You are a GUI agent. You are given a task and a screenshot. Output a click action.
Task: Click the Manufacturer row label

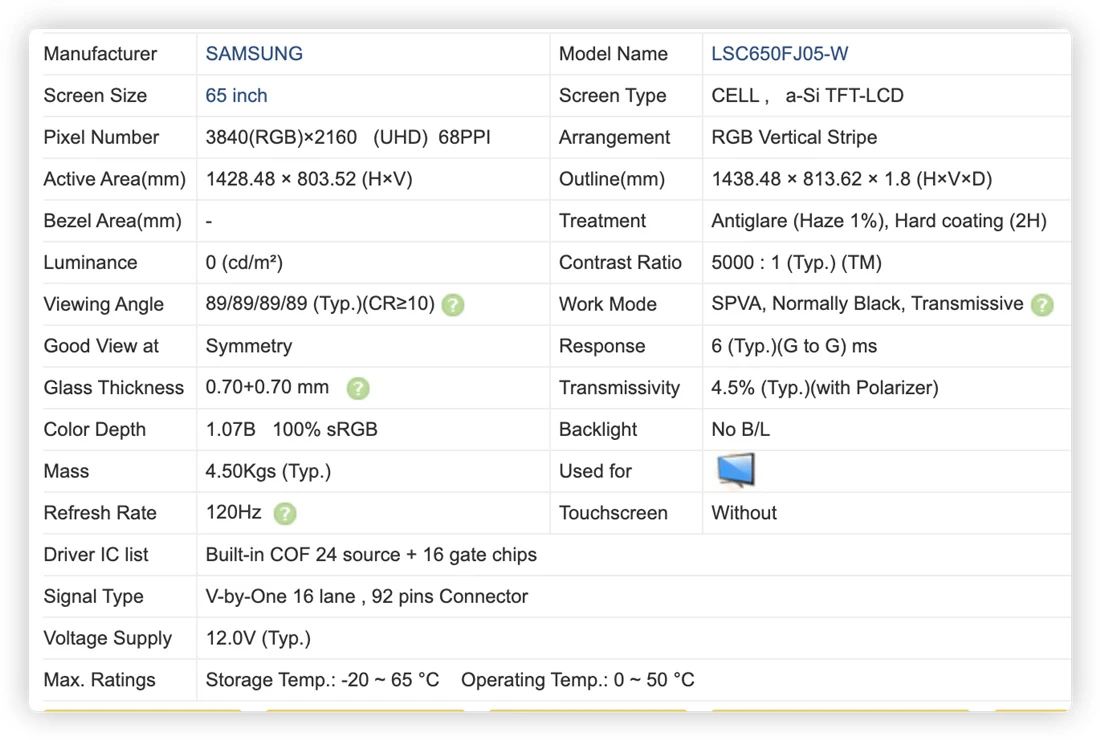tap(100, 54)
